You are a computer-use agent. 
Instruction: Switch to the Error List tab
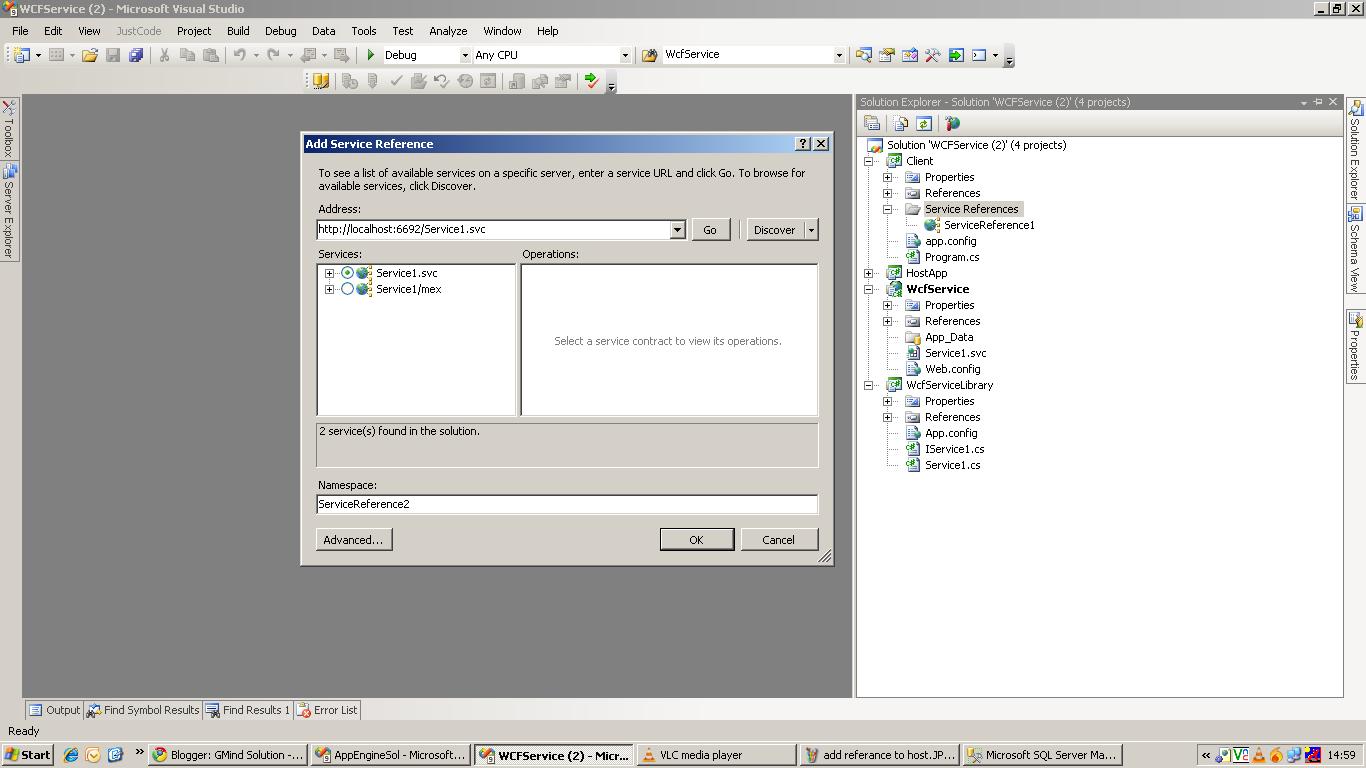pyautogui.click(x=326, y=710)
